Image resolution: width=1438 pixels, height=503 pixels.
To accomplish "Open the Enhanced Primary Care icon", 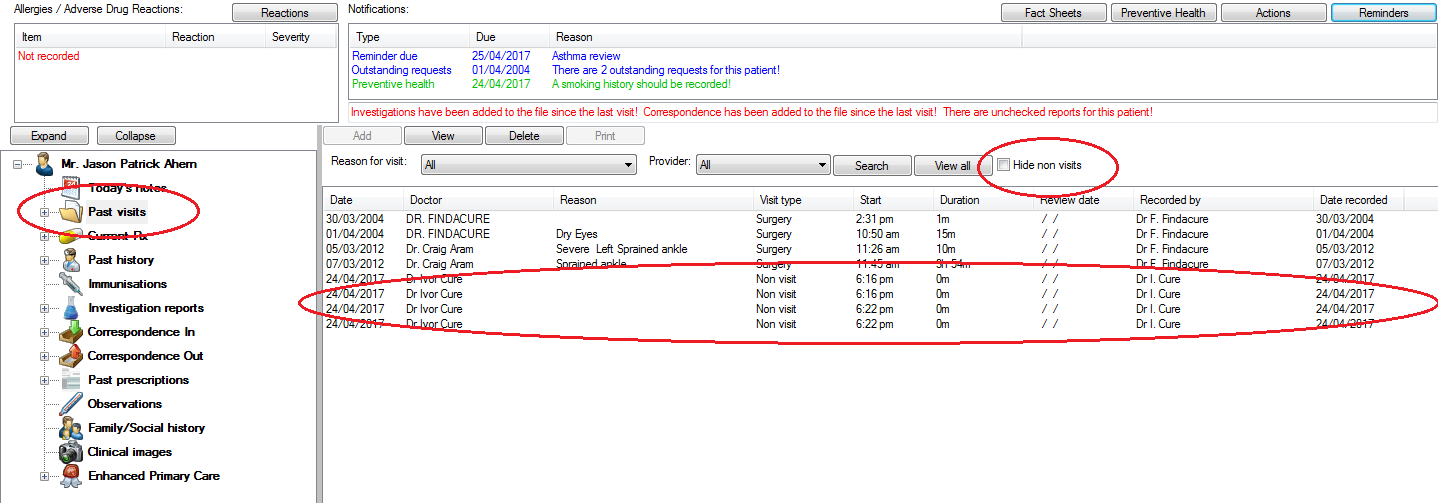I will 70,476.
